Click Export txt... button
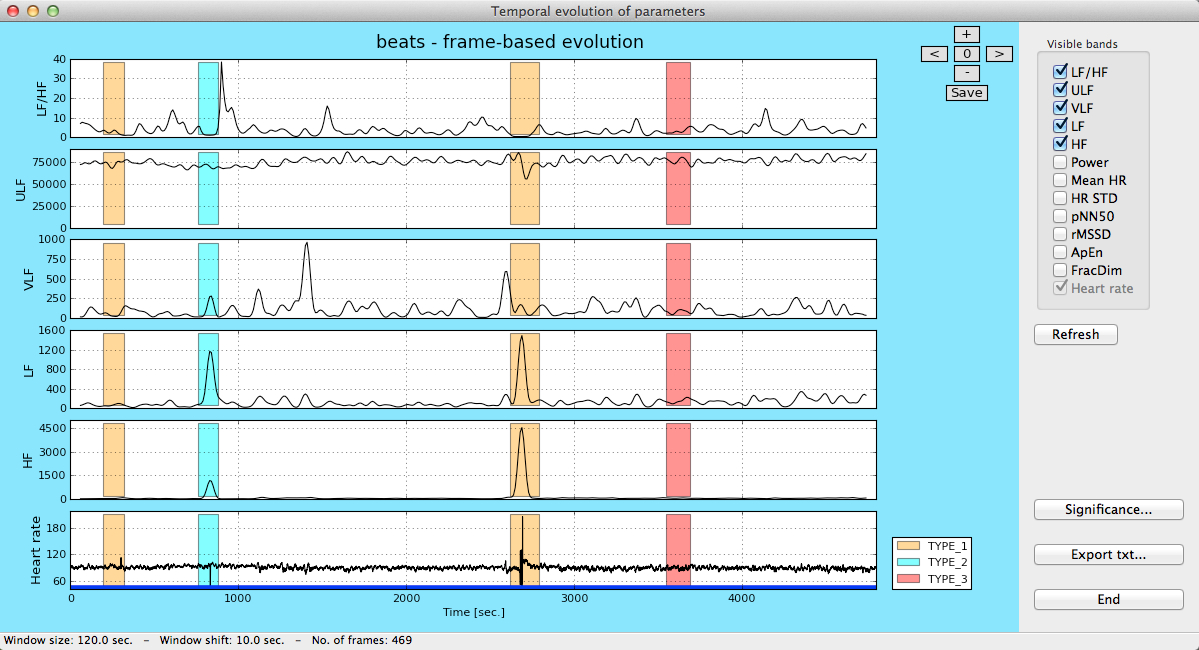The image size is (1199, 650). click(x=1108, y=554)
